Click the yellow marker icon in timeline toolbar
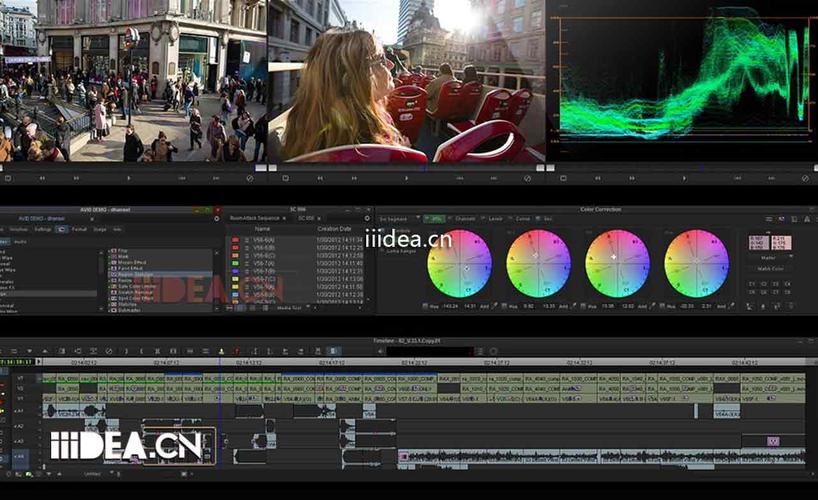The image size is (818, 500). 221,351
